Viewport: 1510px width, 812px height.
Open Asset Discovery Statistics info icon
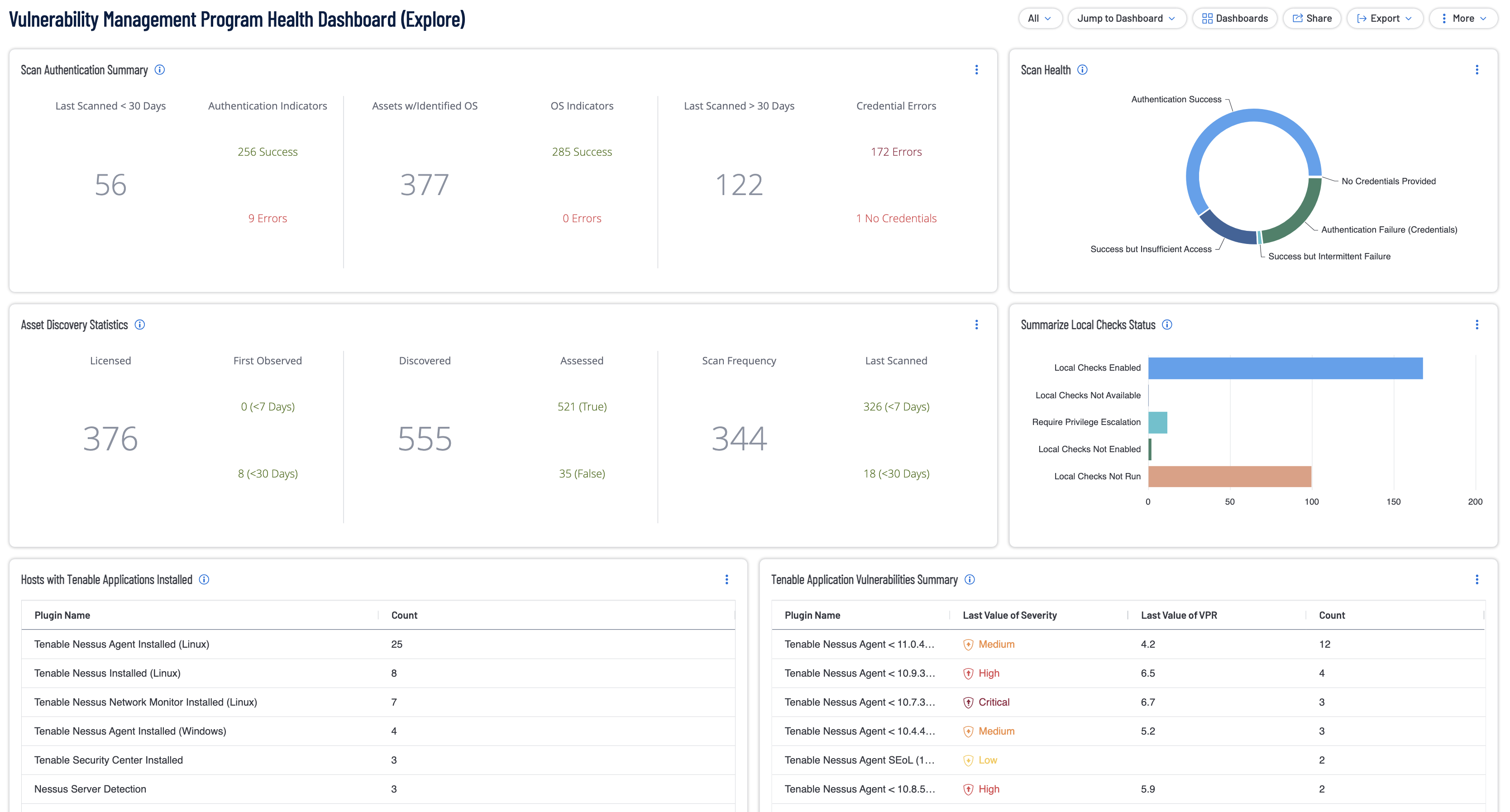point(139,325)
